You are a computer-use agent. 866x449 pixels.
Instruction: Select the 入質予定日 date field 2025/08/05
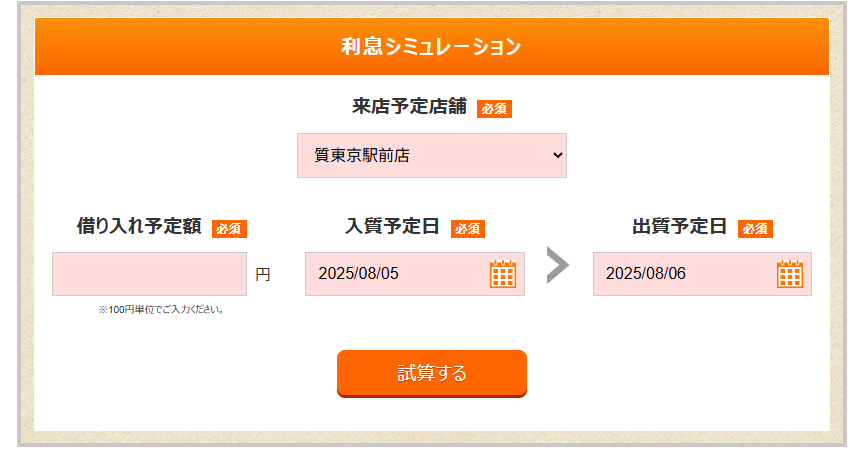(415, 274)
